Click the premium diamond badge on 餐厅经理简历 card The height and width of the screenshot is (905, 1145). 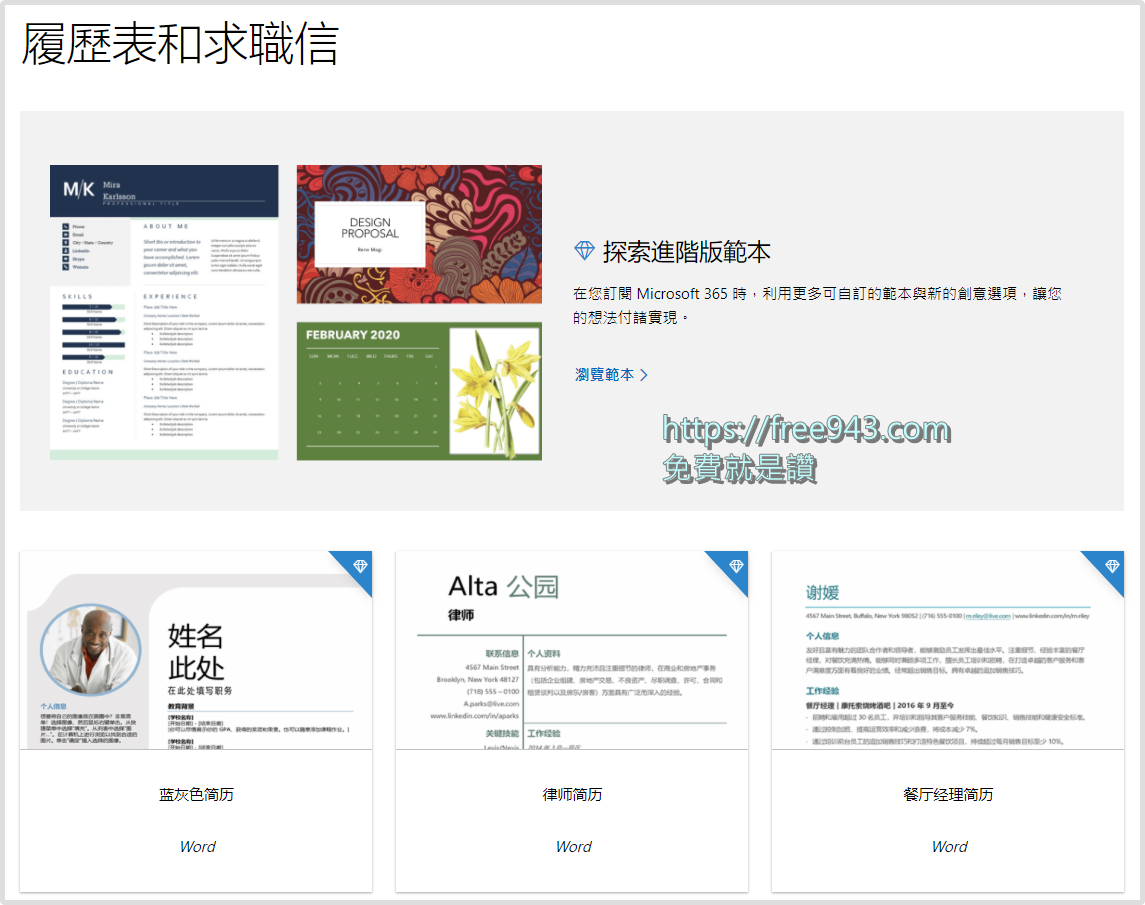pos(1110,566)
